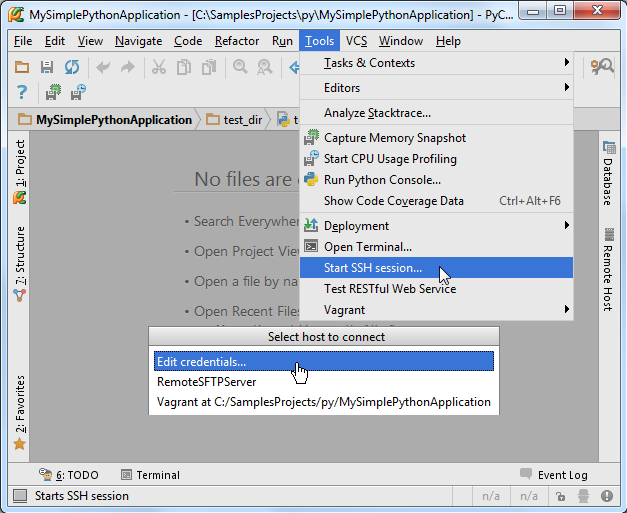The width and height of the screenshot is (627, 513).
Task: Choose Test RESTful Web Service item
Action: 436,289
